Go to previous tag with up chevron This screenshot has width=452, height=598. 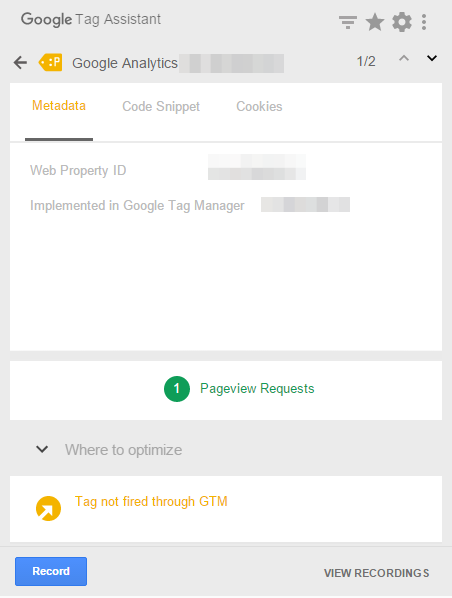(404, 58)
